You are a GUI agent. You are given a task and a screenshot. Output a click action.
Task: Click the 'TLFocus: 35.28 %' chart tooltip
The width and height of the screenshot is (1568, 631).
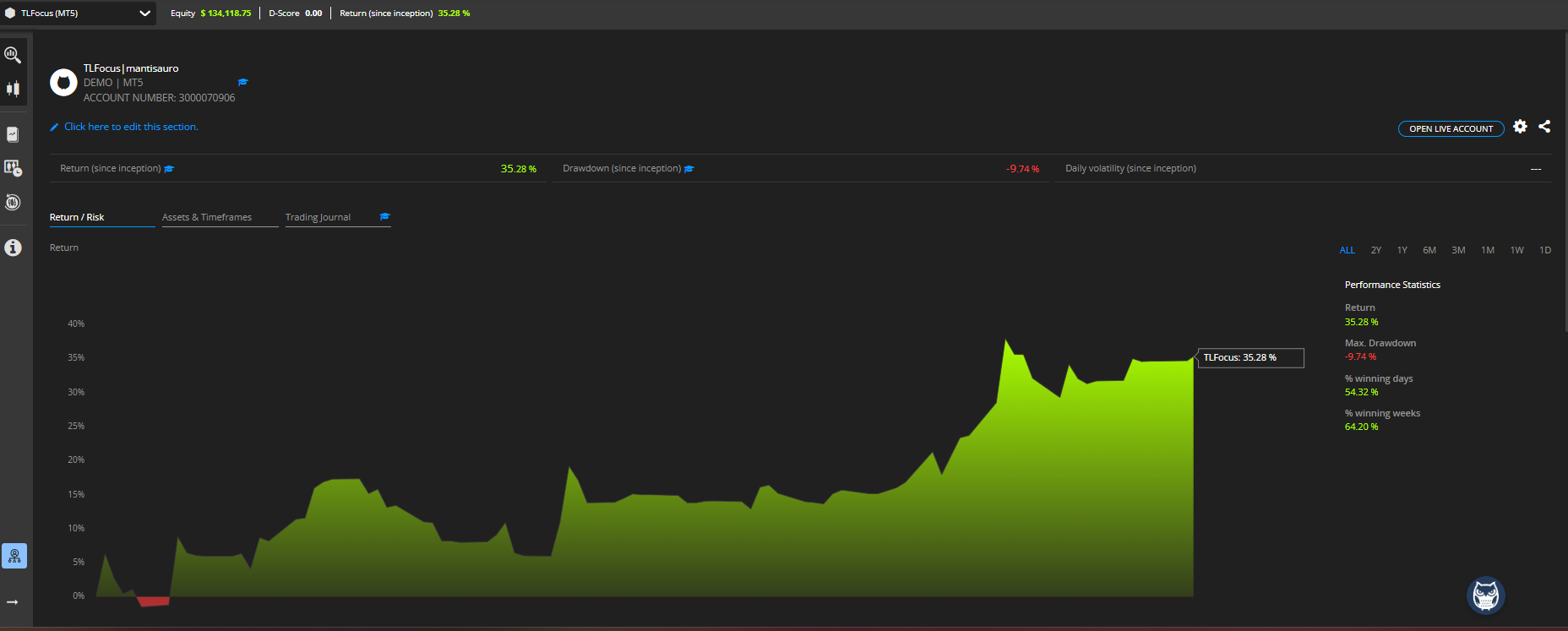coord(1251,358)
